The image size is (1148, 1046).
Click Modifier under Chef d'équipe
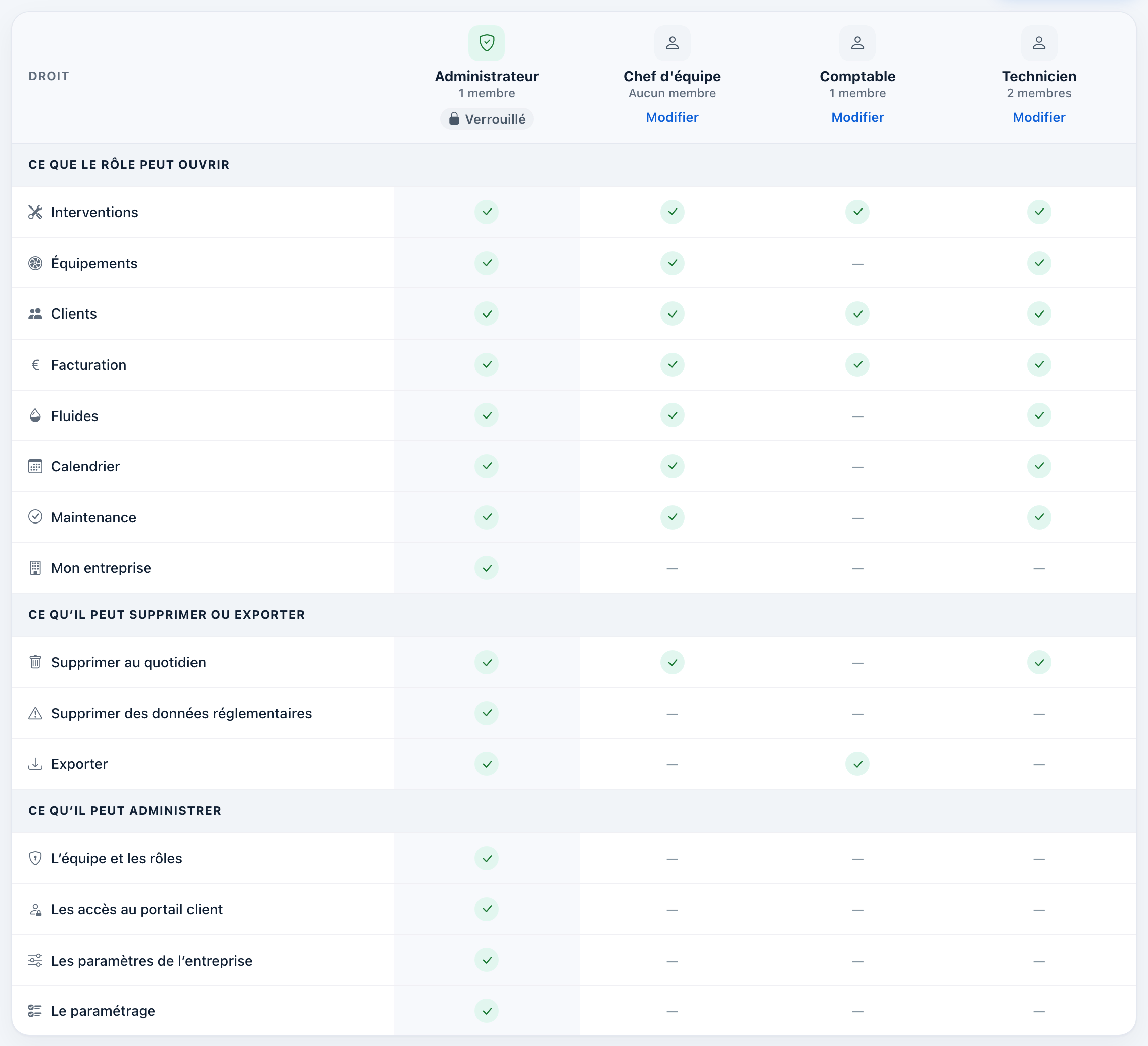pyautogui.click(x=672, y=117)
